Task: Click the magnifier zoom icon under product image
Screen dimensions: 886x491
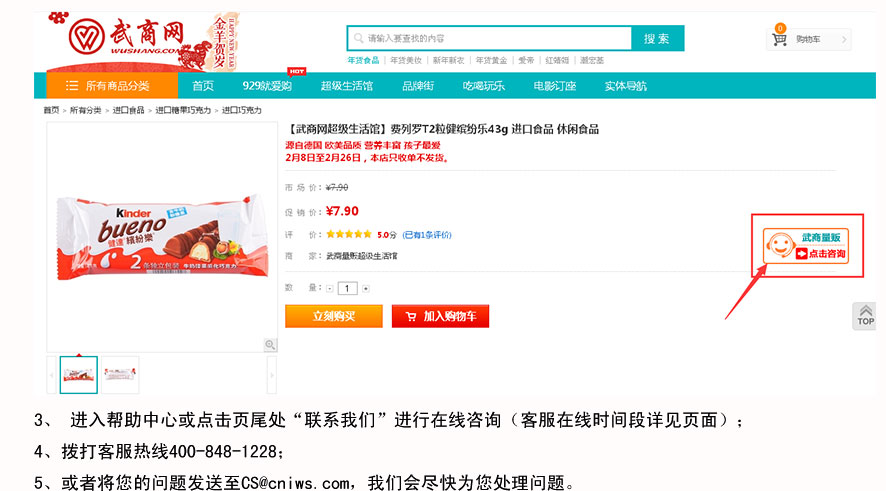Action: point(270,345)
